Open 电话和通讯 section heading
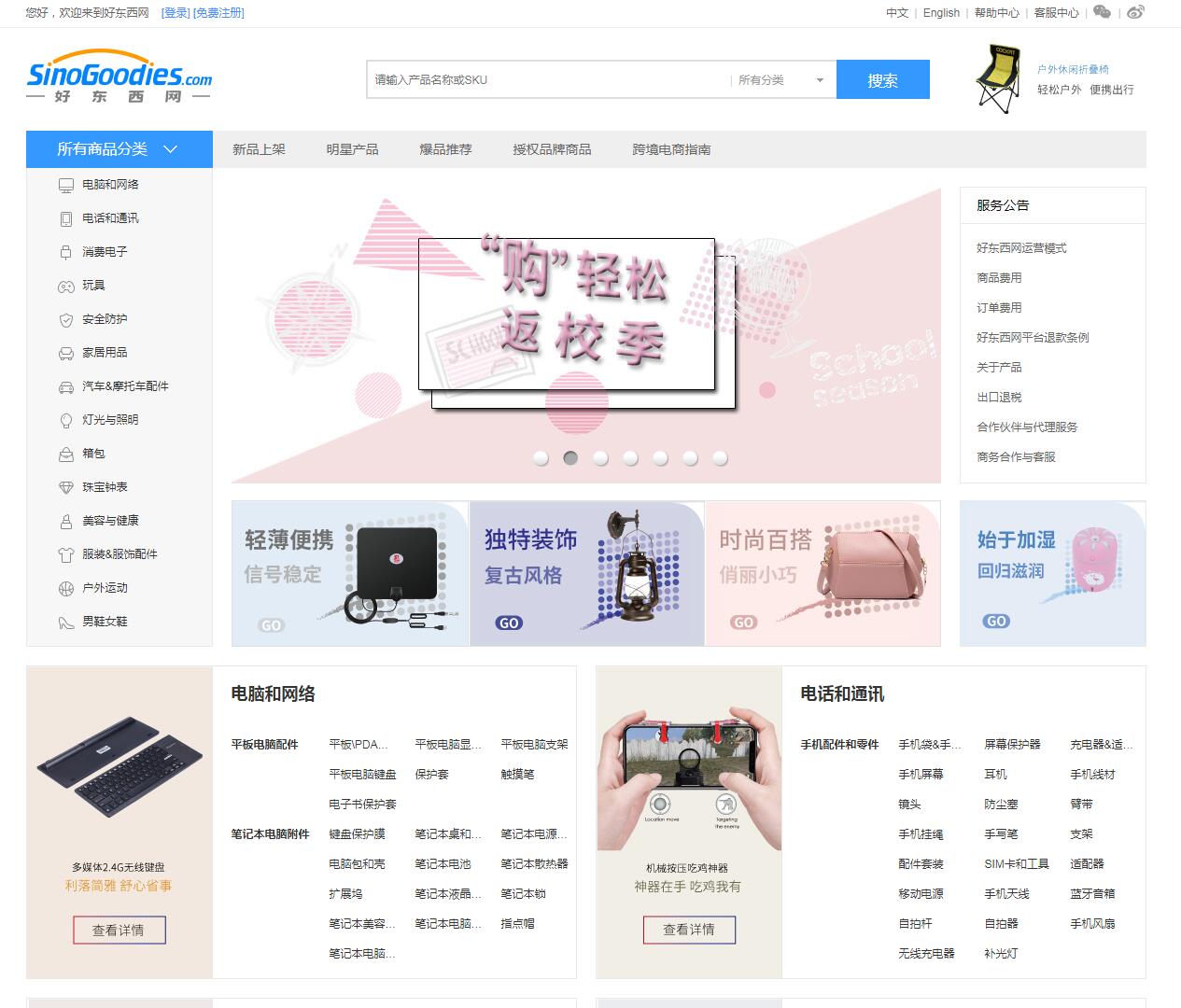The height and width of the screenshot is (1008, 1181). (x=842, y=694)
